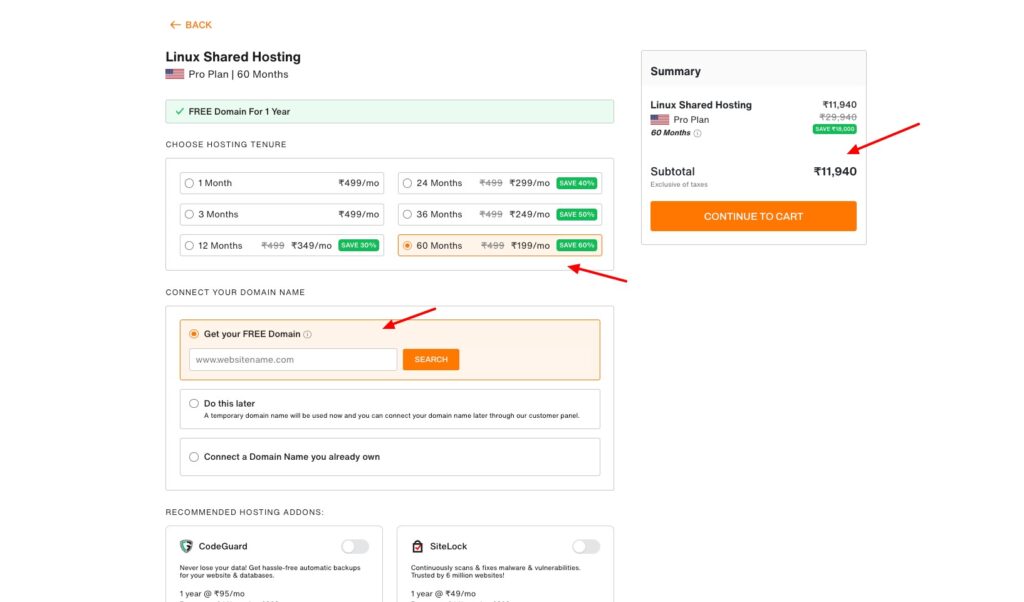
Task: Click the info icon next to 60 Months in Summary
Action: click(x=698, y=133)
